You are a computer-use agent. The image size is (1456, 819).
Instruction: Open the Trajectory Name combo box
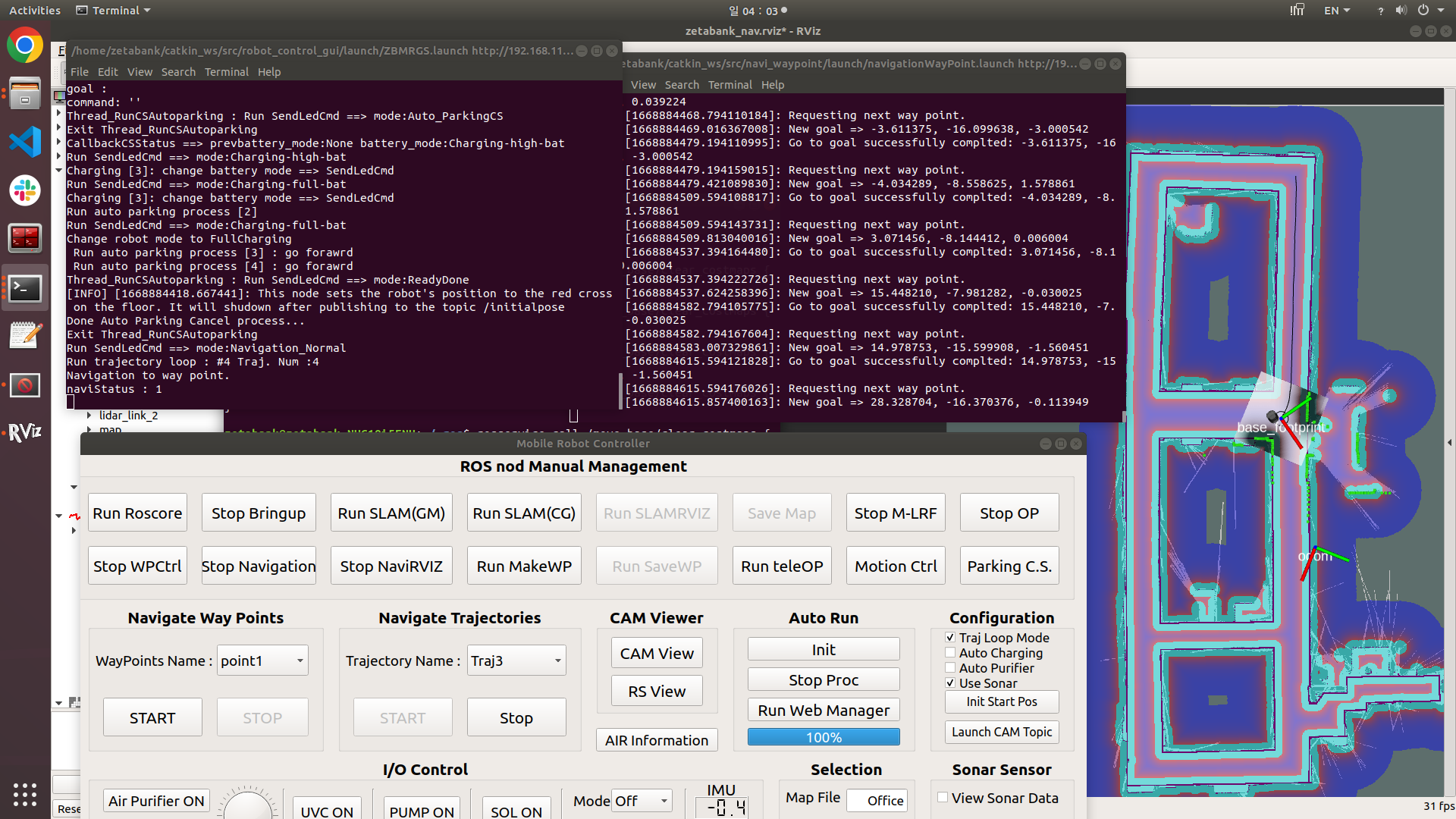point(516,661)
